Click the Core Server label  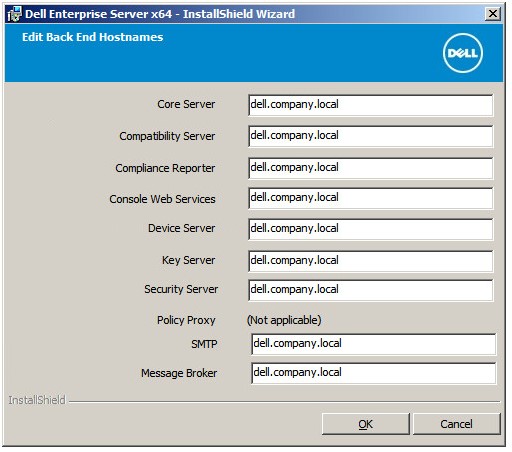tap(186, 104)
